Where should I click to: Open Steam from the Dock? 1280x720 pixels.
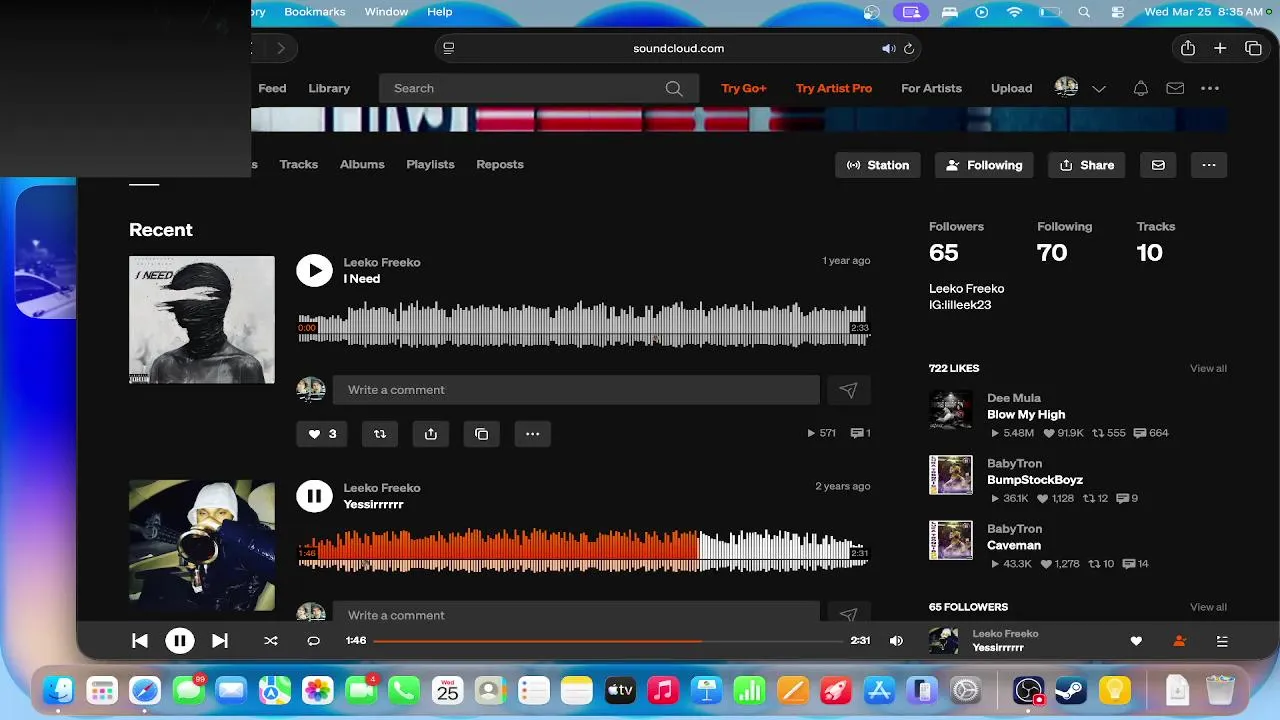(x=1071, y=690)
